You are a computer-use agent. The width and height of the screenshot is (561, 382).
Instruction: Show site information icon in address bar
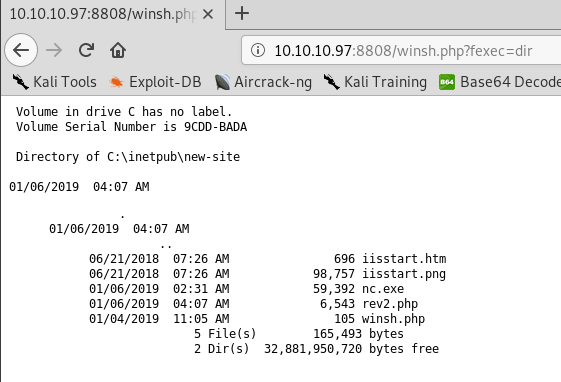(258, 50)
